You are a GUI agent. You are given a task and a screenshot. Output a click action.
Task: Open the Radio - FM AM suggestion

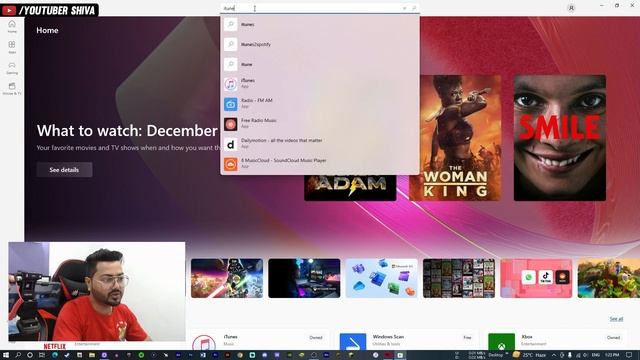pyautogui.click(x=320, y=104)
